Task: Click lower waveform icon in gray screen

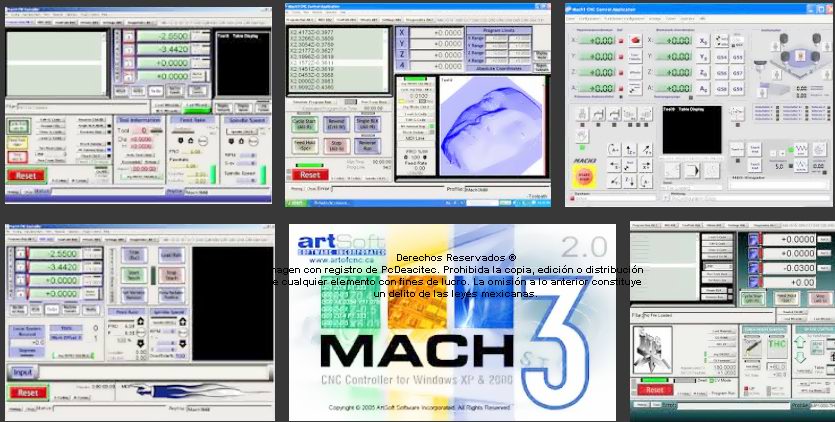Action: pyautogui.click(x=801, y=165)
